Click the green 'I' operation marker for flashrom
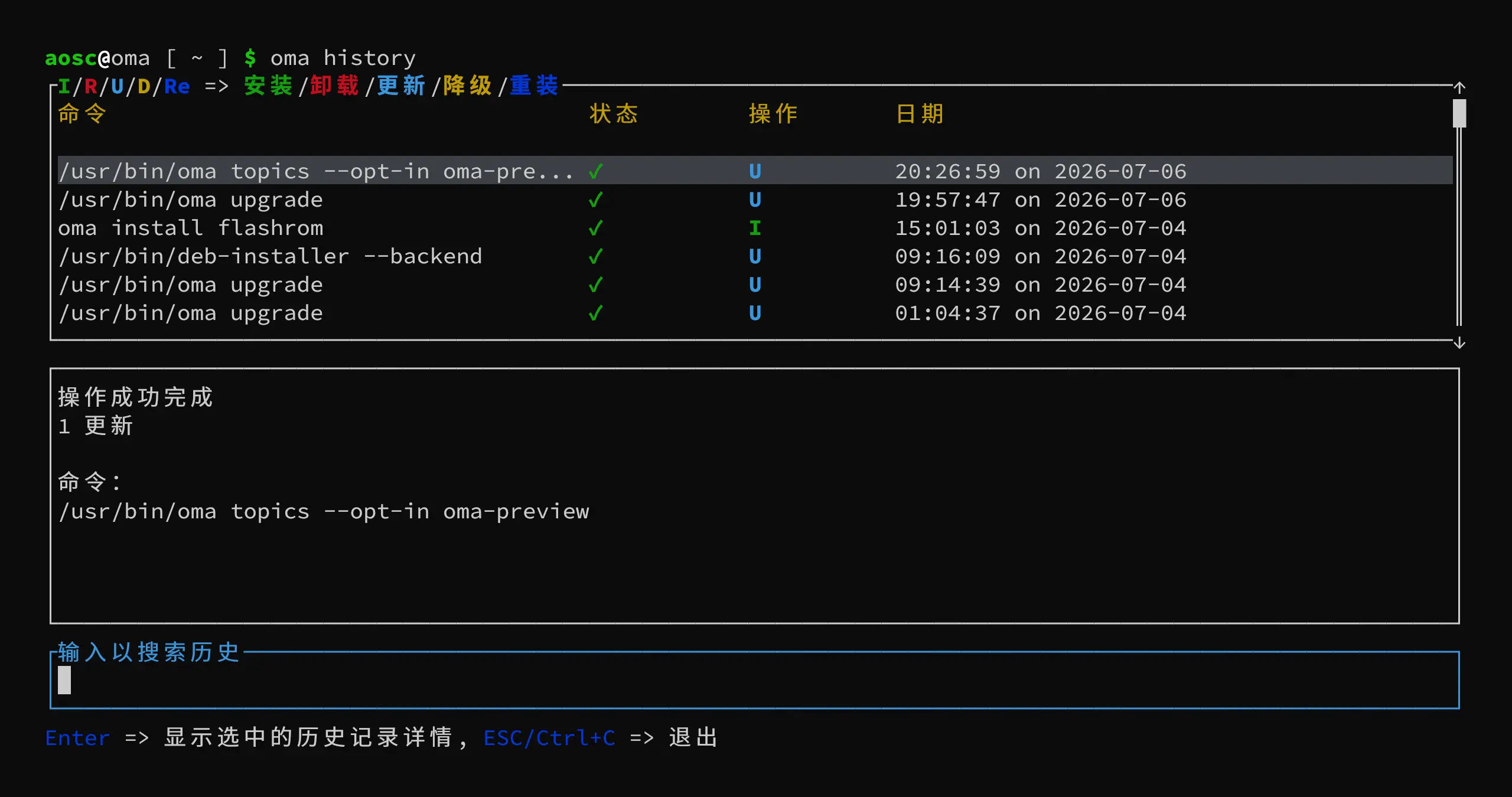This screenshot has height=797, width=1512. pyautogui.click(x=755, y=228)
